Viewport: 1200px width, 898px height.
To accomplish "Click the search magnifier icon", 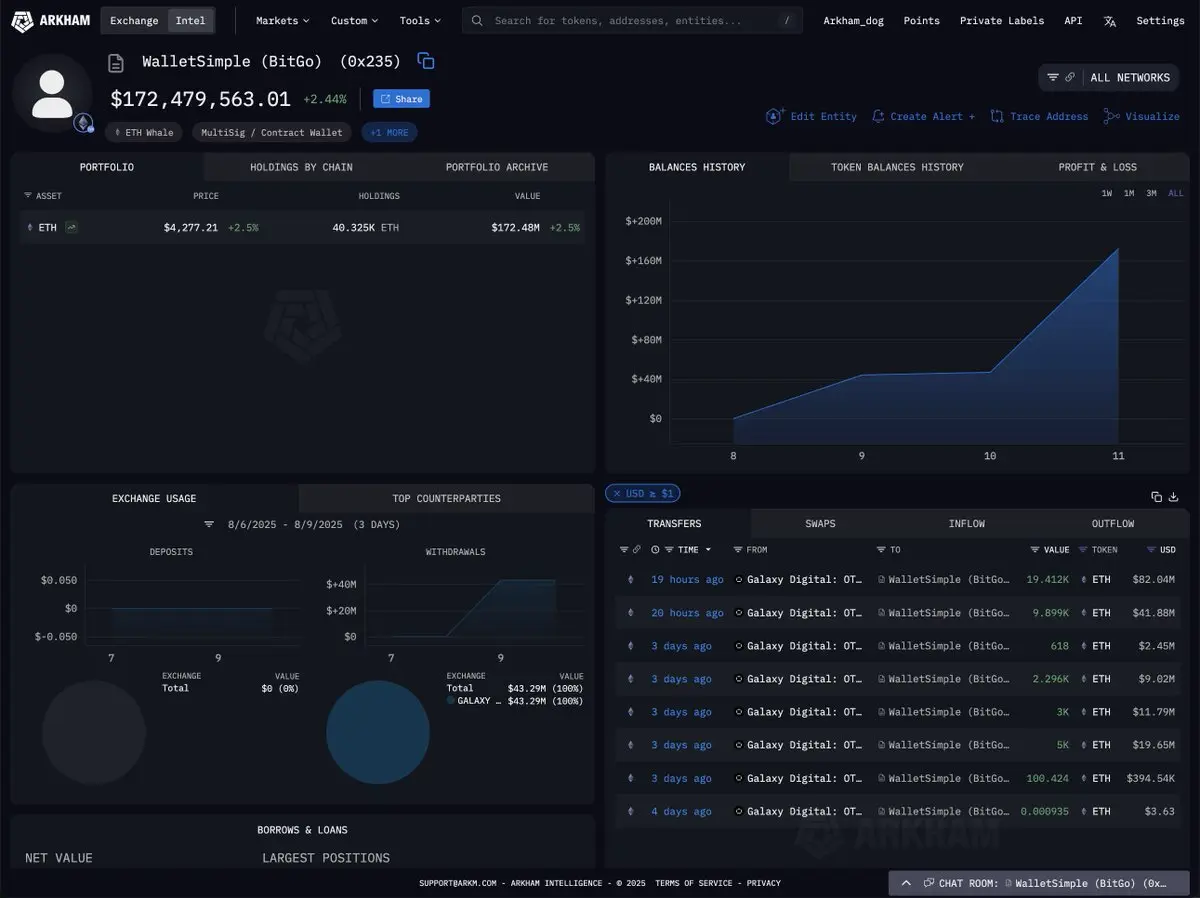I will (x=478, y=21).
